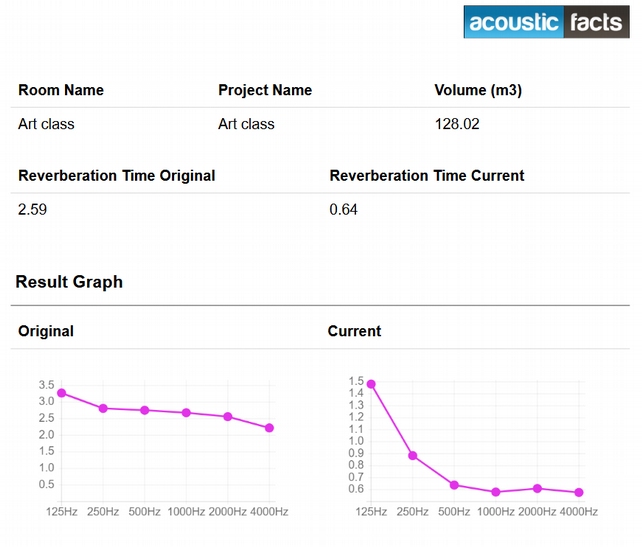
Task: Click the Volume (m3) value 128.02
Action: 457,124
